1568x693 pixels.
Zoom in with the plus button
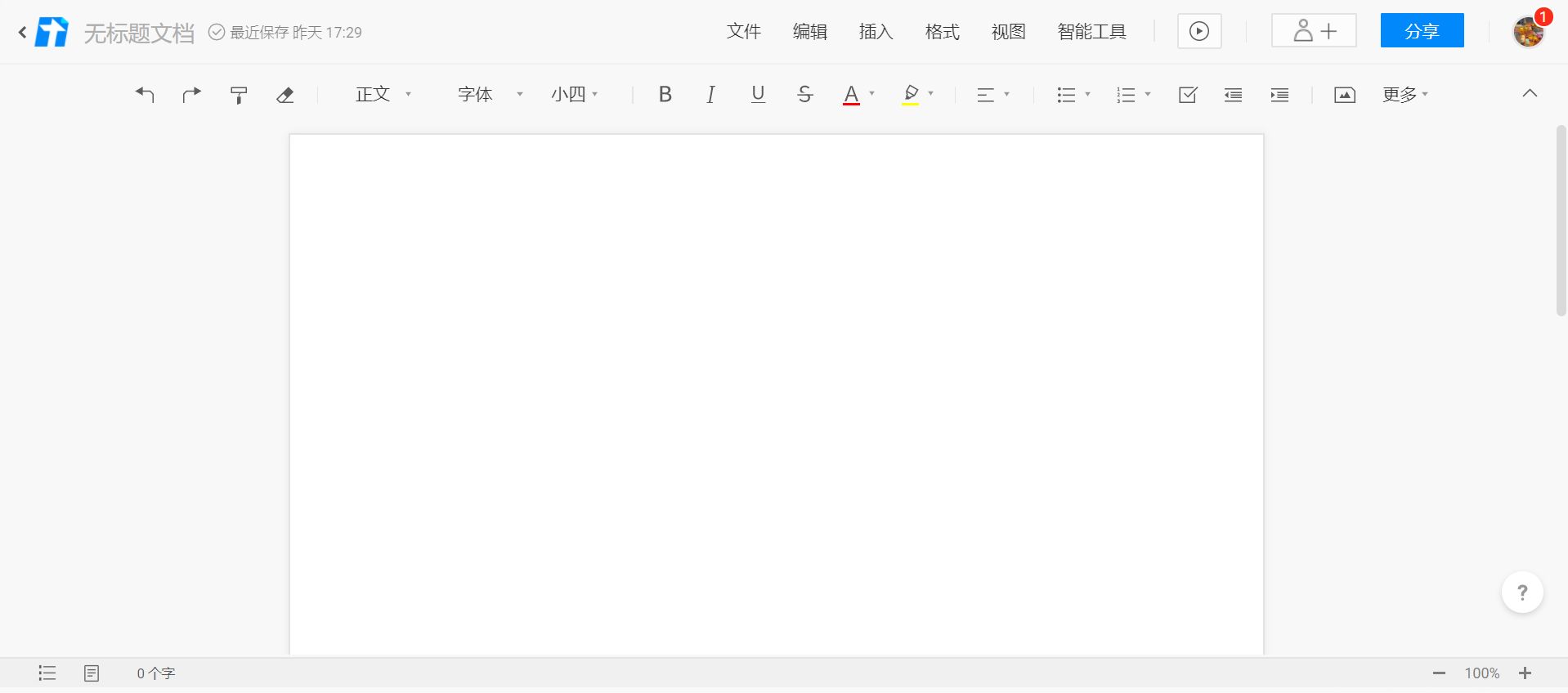point(1525,673)
